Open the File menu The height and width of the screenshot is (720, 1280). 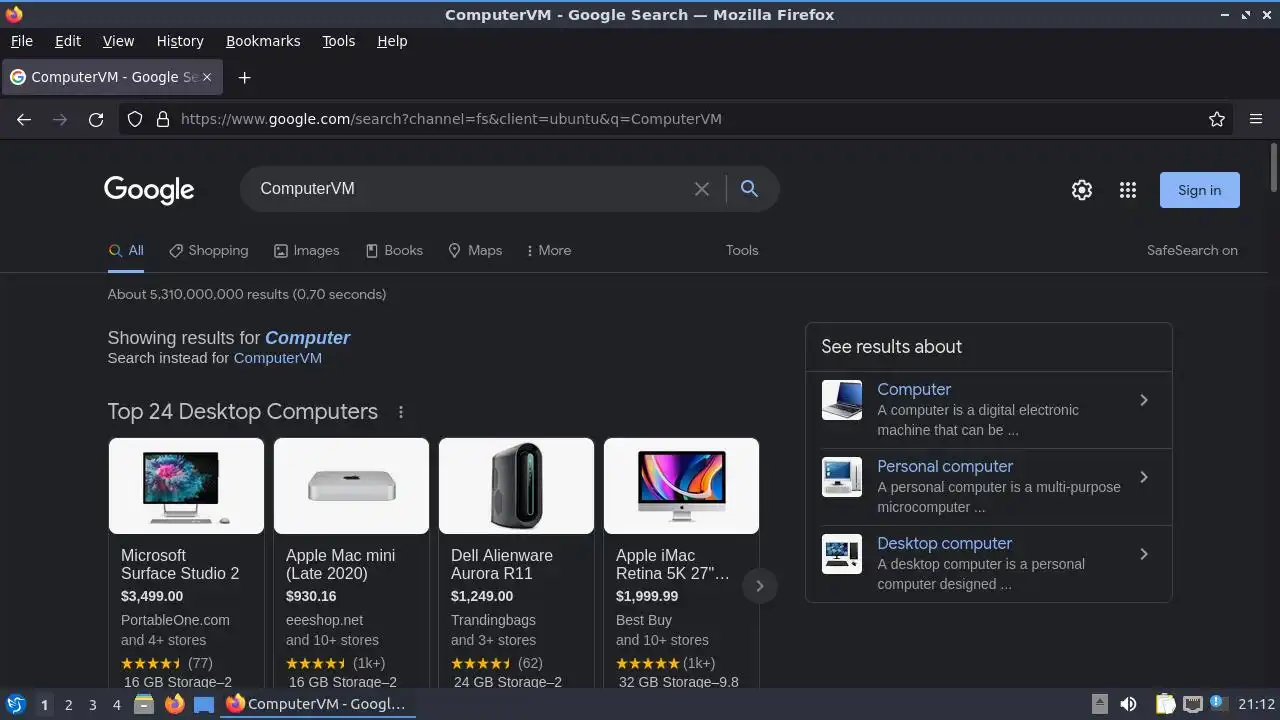click(21, 41)
